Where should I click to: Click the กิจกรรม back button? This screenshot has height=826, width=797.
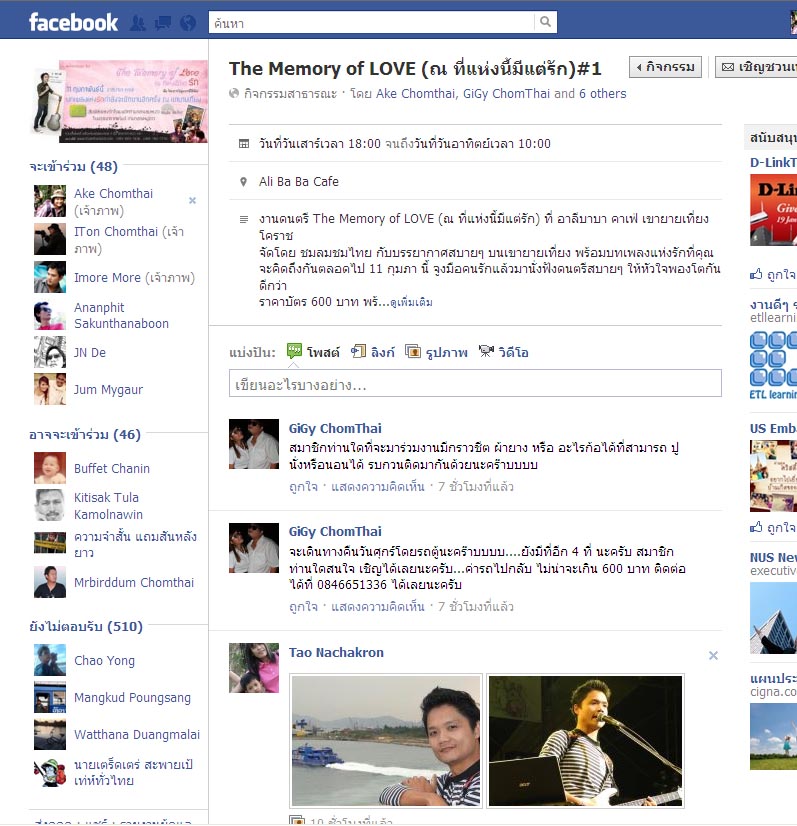pos(665,67)
